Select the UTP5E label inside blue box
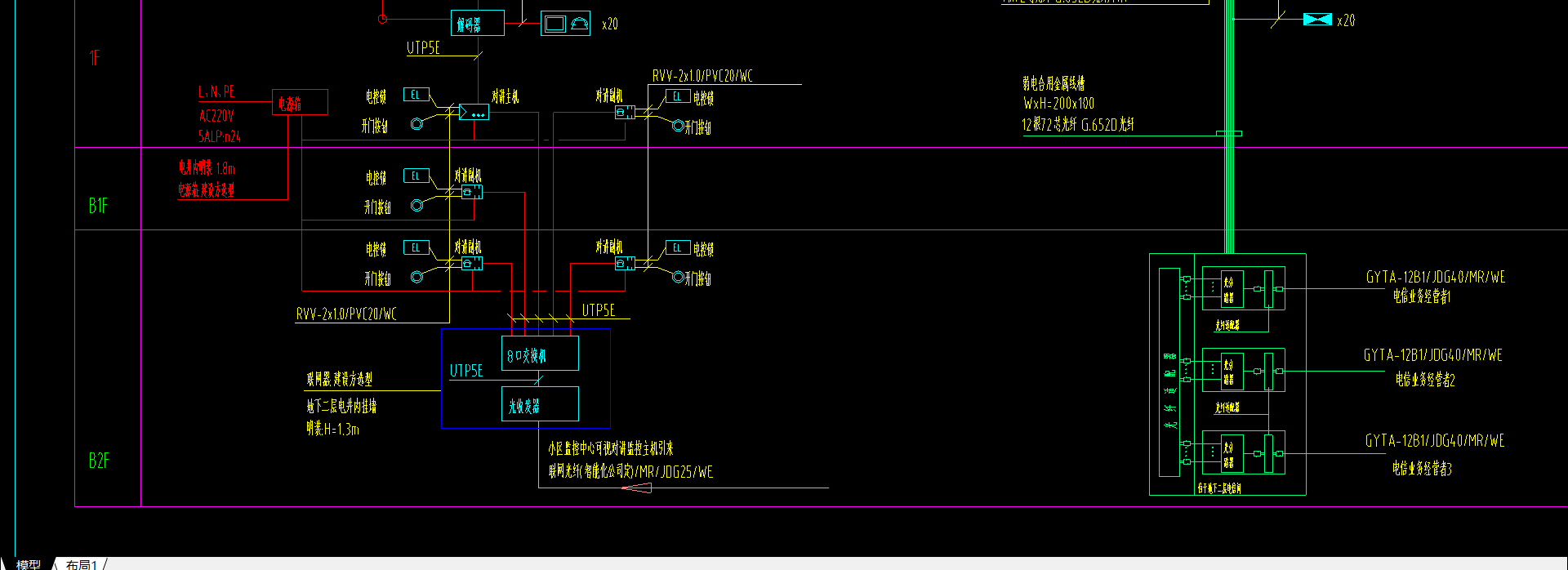Viewport: 1568px width, 570px height. (x=466, y=371)
